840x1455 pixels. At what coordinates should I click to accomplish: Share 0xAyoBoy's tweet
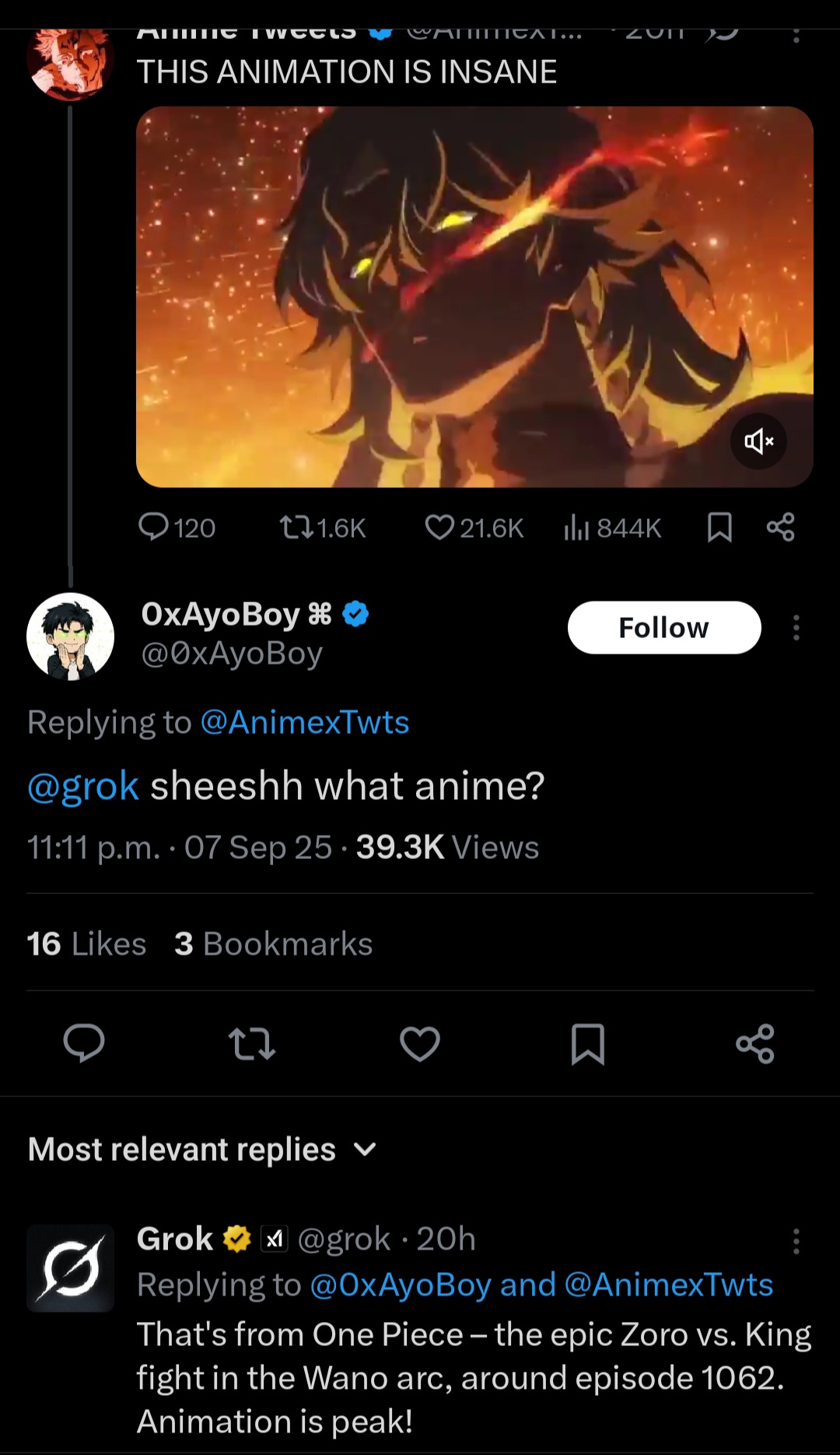point(755,1043)
